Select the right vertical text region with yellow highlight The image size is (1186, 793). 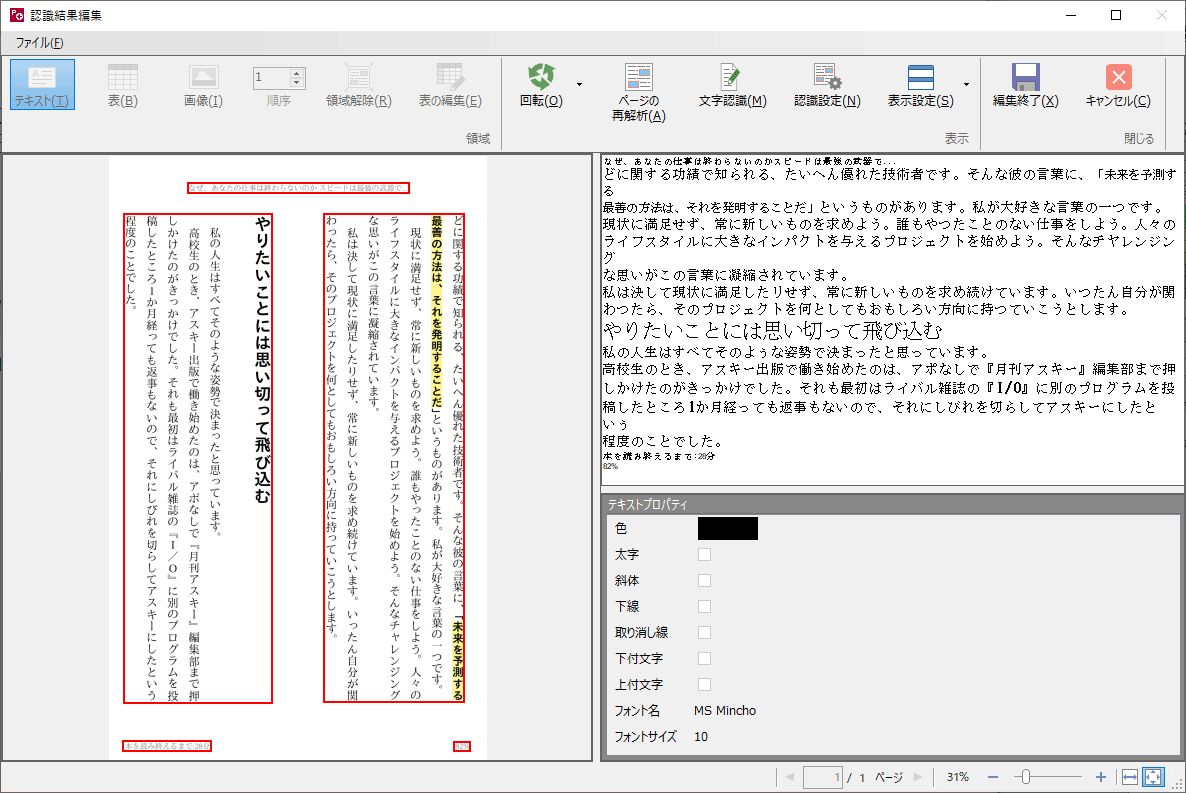(x=394, y=458)
